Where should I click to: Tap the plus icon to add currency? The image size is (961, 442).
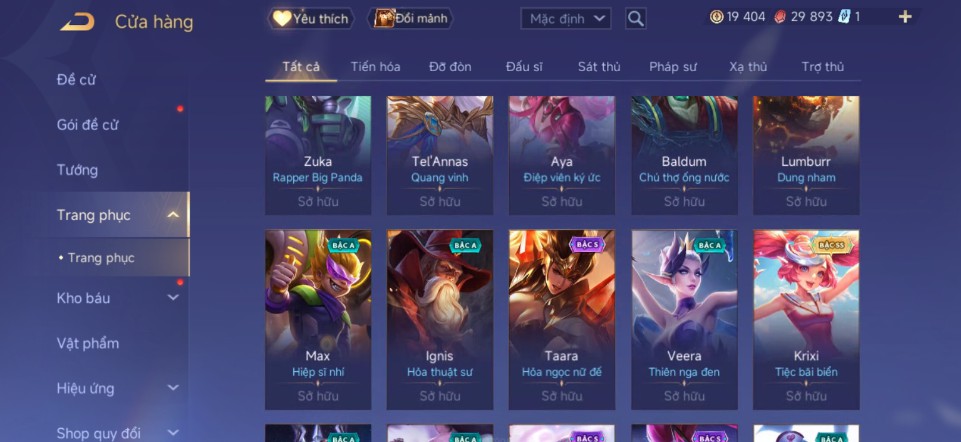point(905,17)
